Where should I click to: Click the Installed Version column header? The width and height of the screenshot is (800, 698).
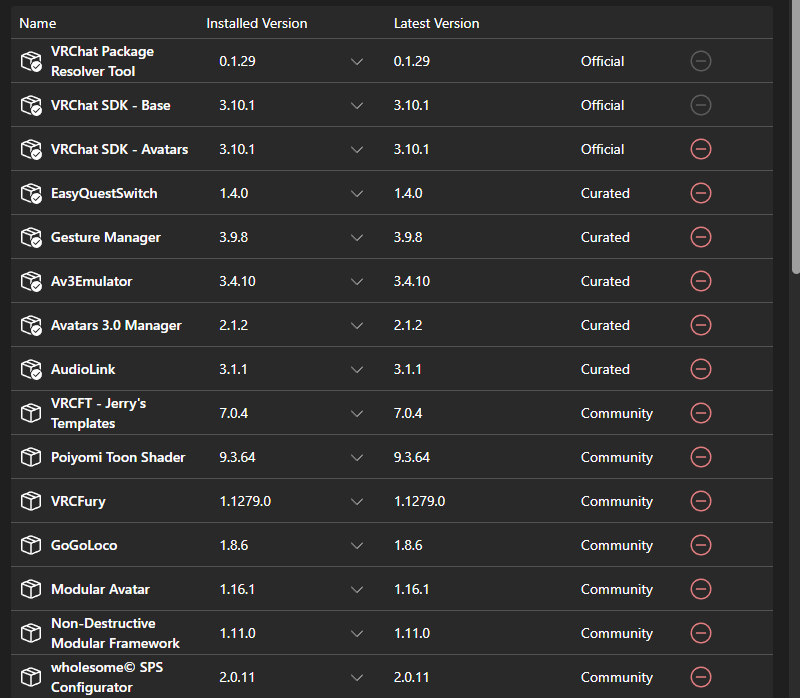point(257,23)
